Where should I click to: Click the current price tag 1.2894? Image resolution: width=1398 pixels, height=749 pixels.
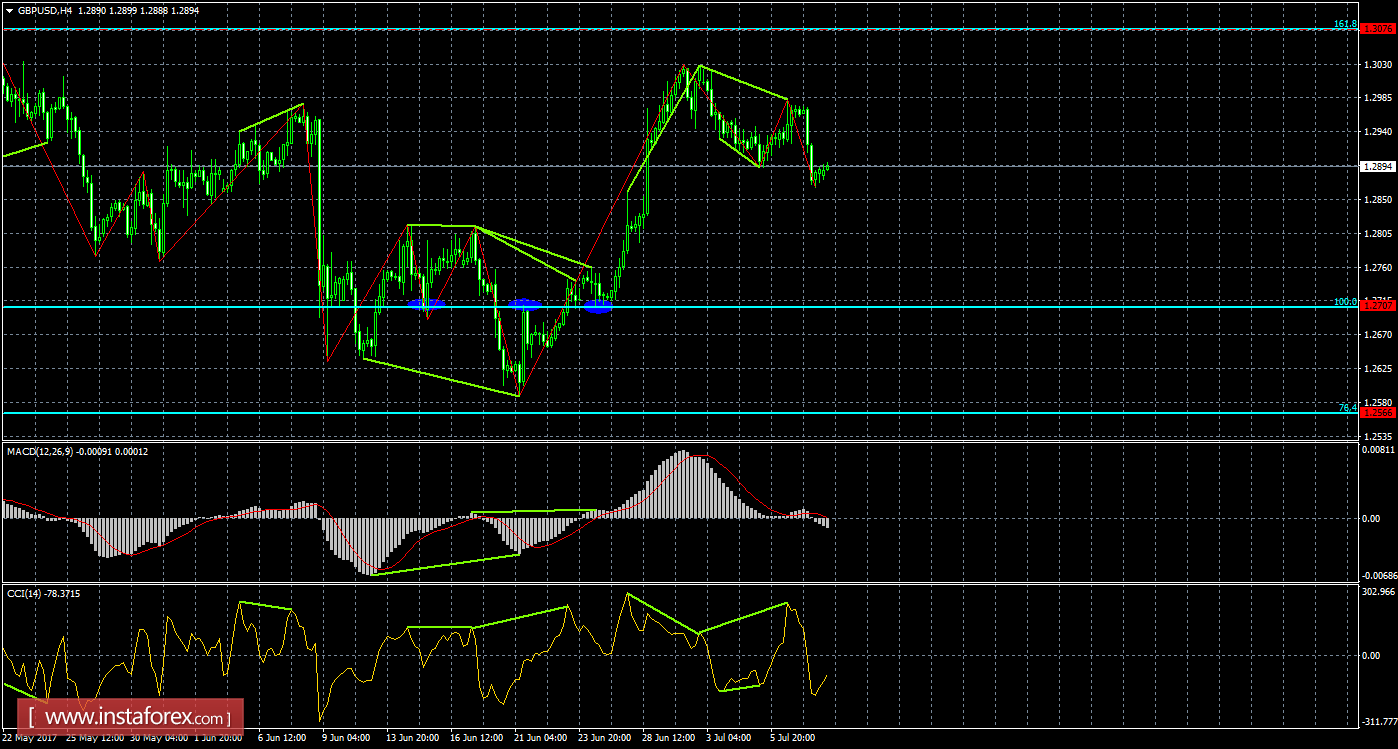tap(1377, 166)
